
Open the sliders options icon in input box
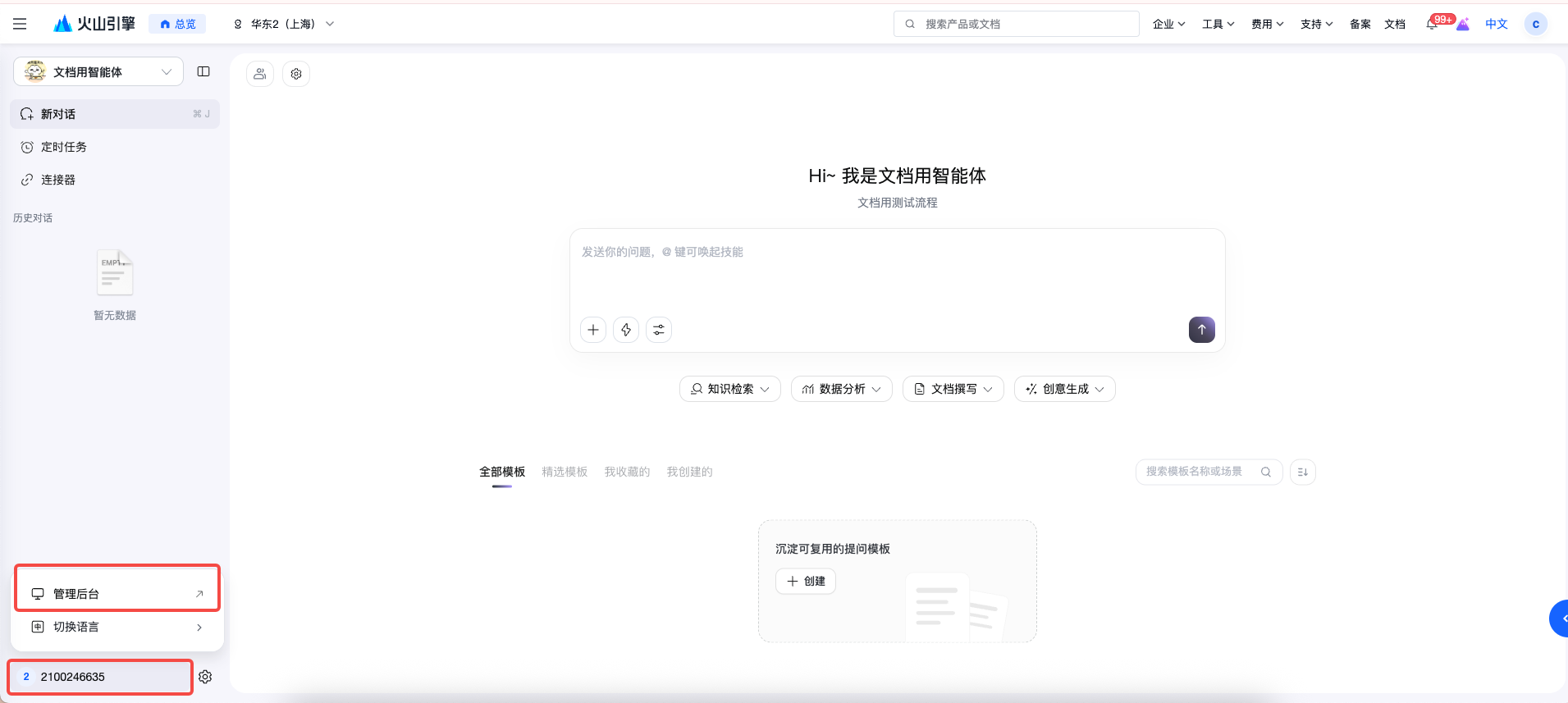(659, 330)
